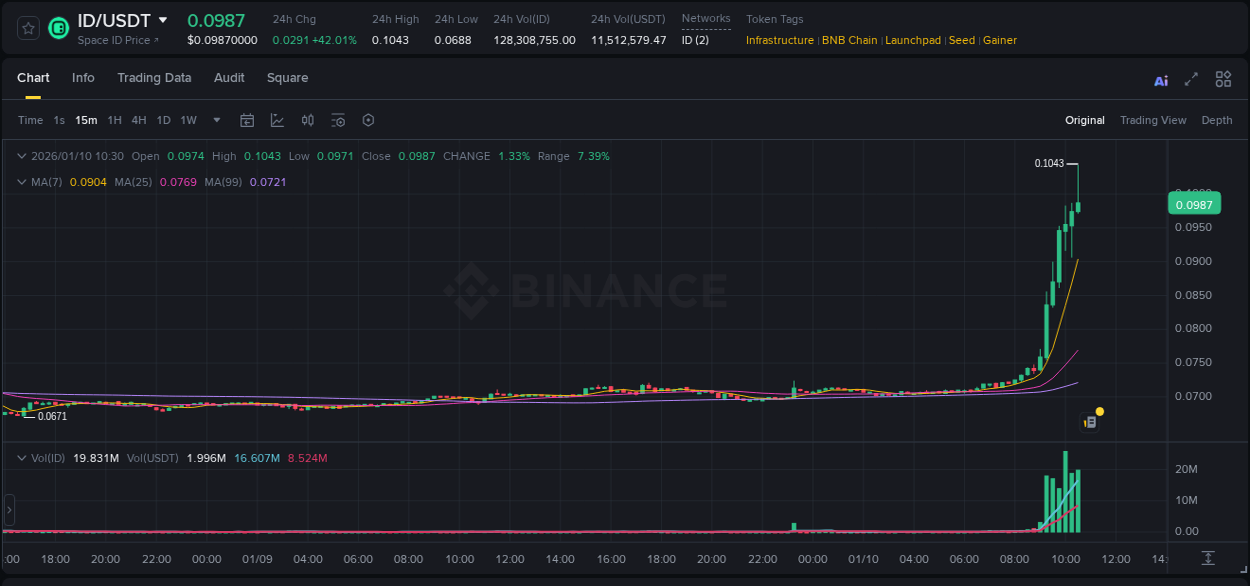Open the chart indicators icon
Viewport: 1250px width, 586px height.
276,120
